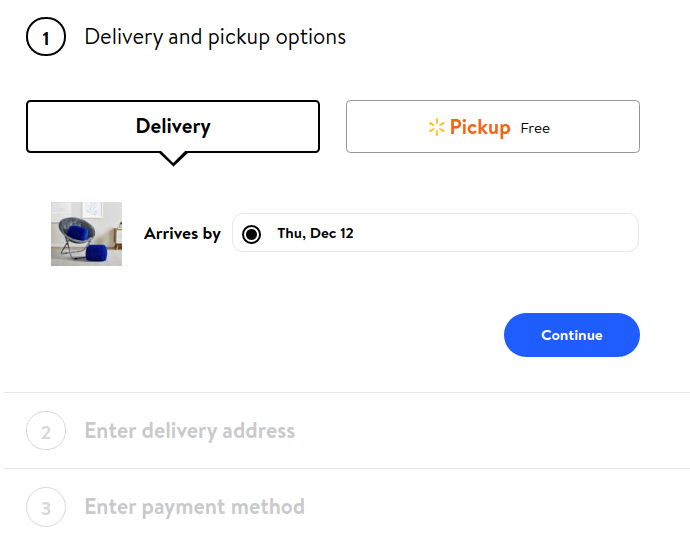Click the step 1 circle icon

coord(46,37)
